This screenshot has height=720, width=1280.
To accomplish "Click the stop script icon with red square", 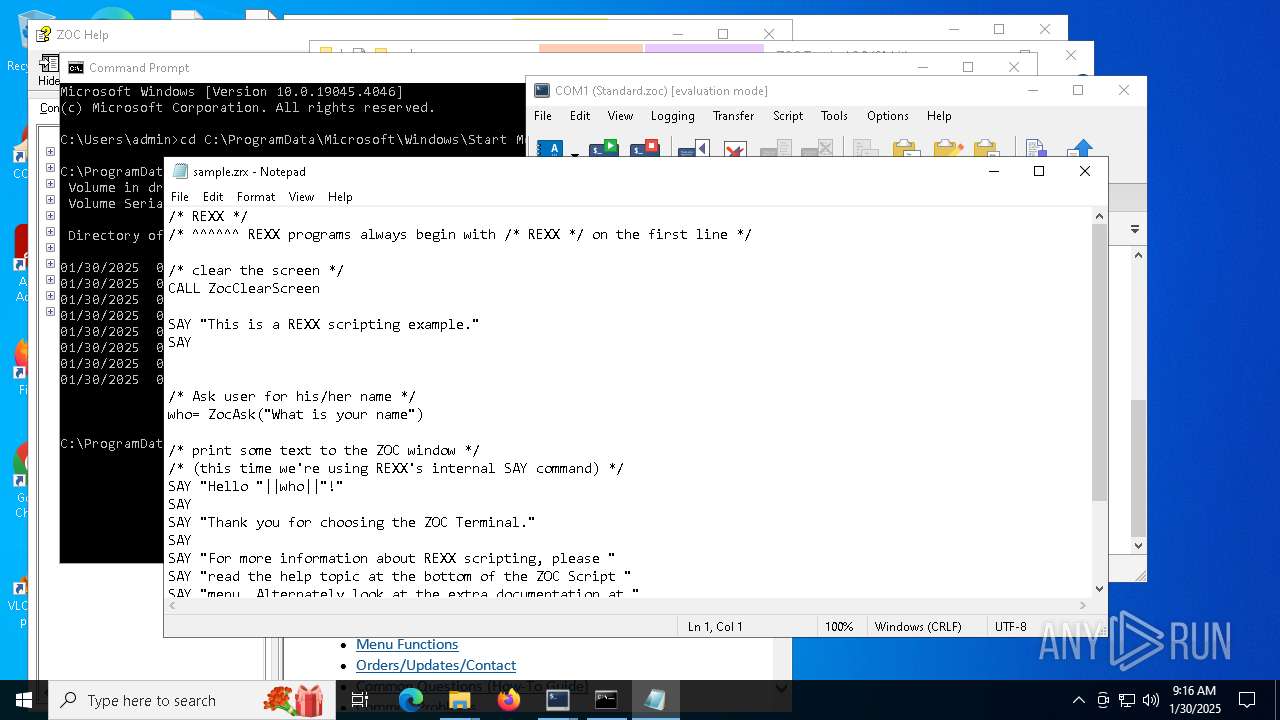I will [645, 150].
